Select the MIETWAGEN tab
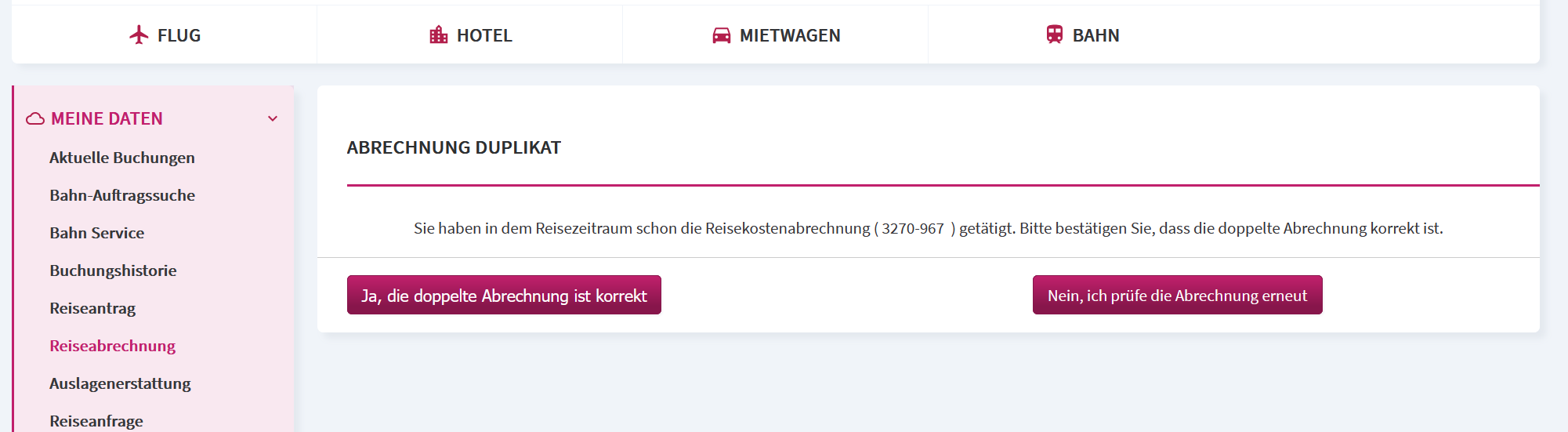Image resolution: width=1568 pixels, height=432 pixels. (x=776, y=34)
